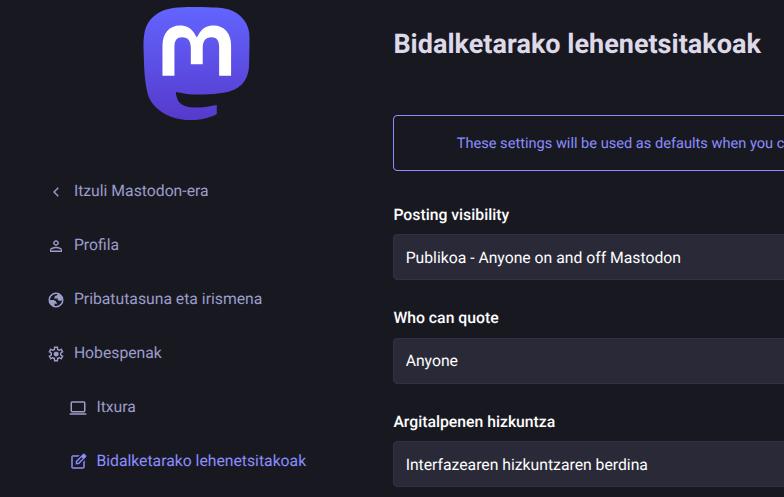Open the Itxura appearance submenu item
Screen dimensions: 784x497
(x=116, y=407)
